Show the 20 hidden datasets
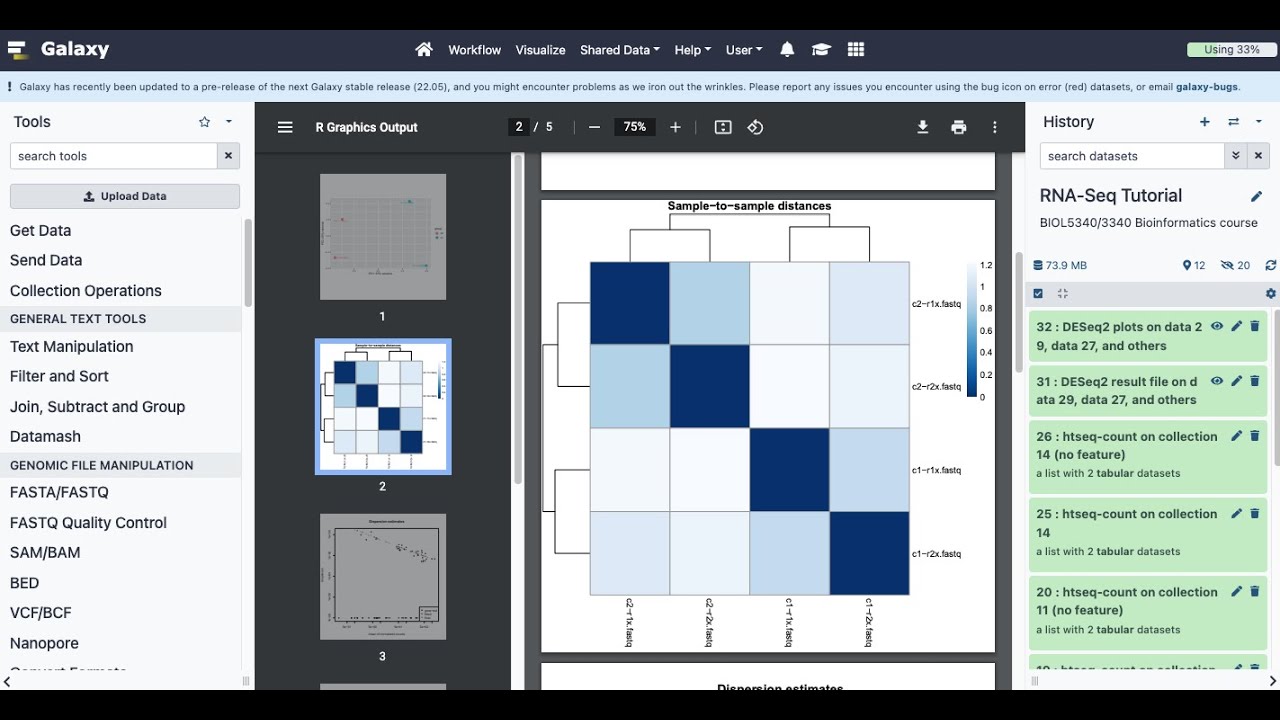Viewport: 1280px width, 720px height. point(1236,265)
